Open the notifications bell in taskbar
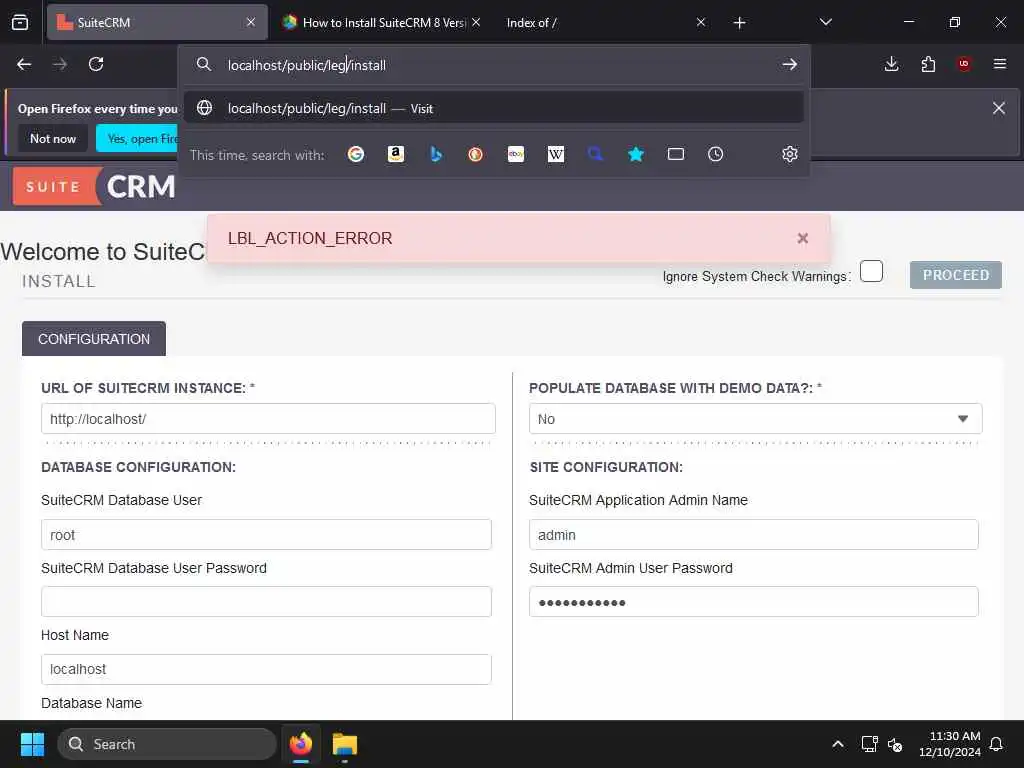Screen dimensions: 1024x768 pos(997,744)
